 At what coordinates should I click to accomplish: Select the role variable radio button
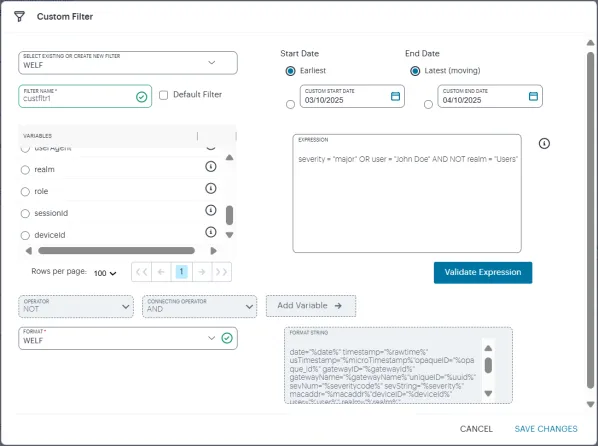(x=25, y=192)
